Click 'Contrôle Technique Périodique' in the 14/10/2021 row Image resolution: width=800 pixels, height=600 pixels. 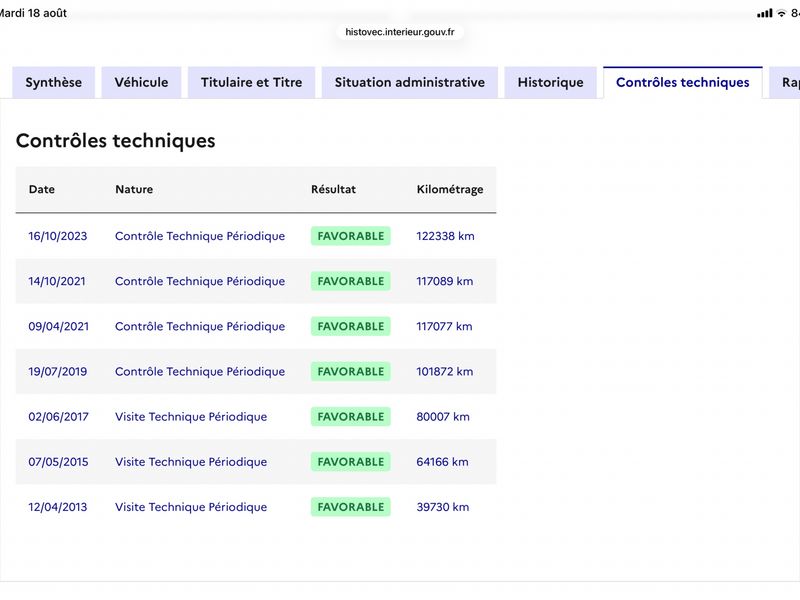[x=200, y=281]
